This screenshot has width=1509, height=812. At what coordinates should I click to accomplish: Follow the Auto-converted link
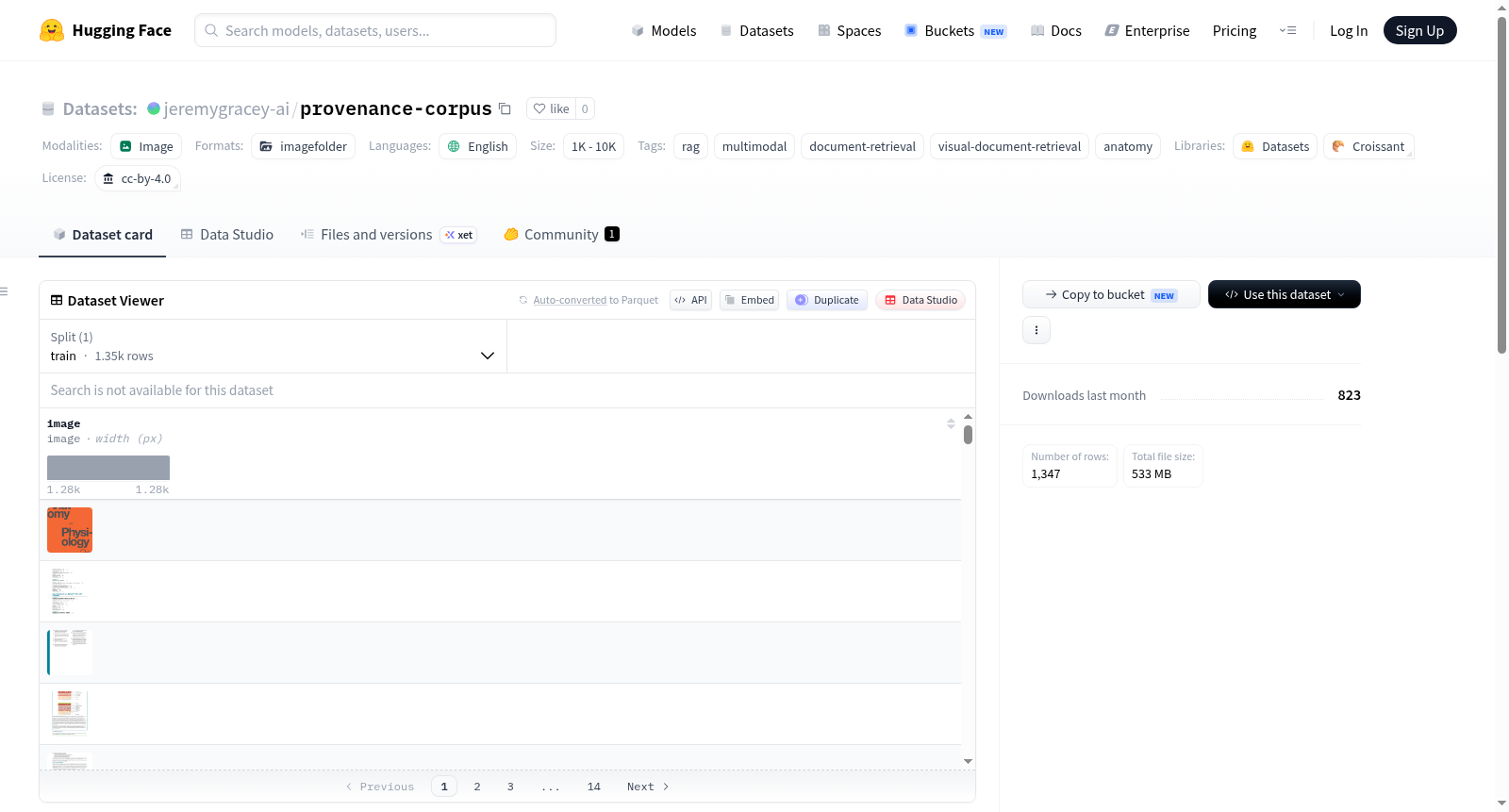(570, 300)
